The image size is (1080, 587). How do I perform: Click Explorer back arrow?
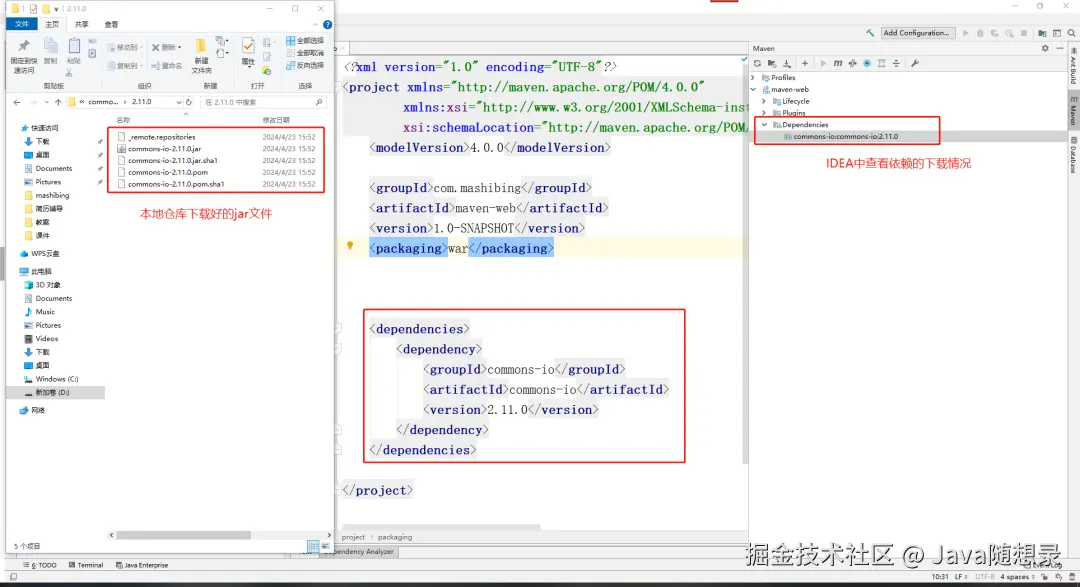coord(17,102)
